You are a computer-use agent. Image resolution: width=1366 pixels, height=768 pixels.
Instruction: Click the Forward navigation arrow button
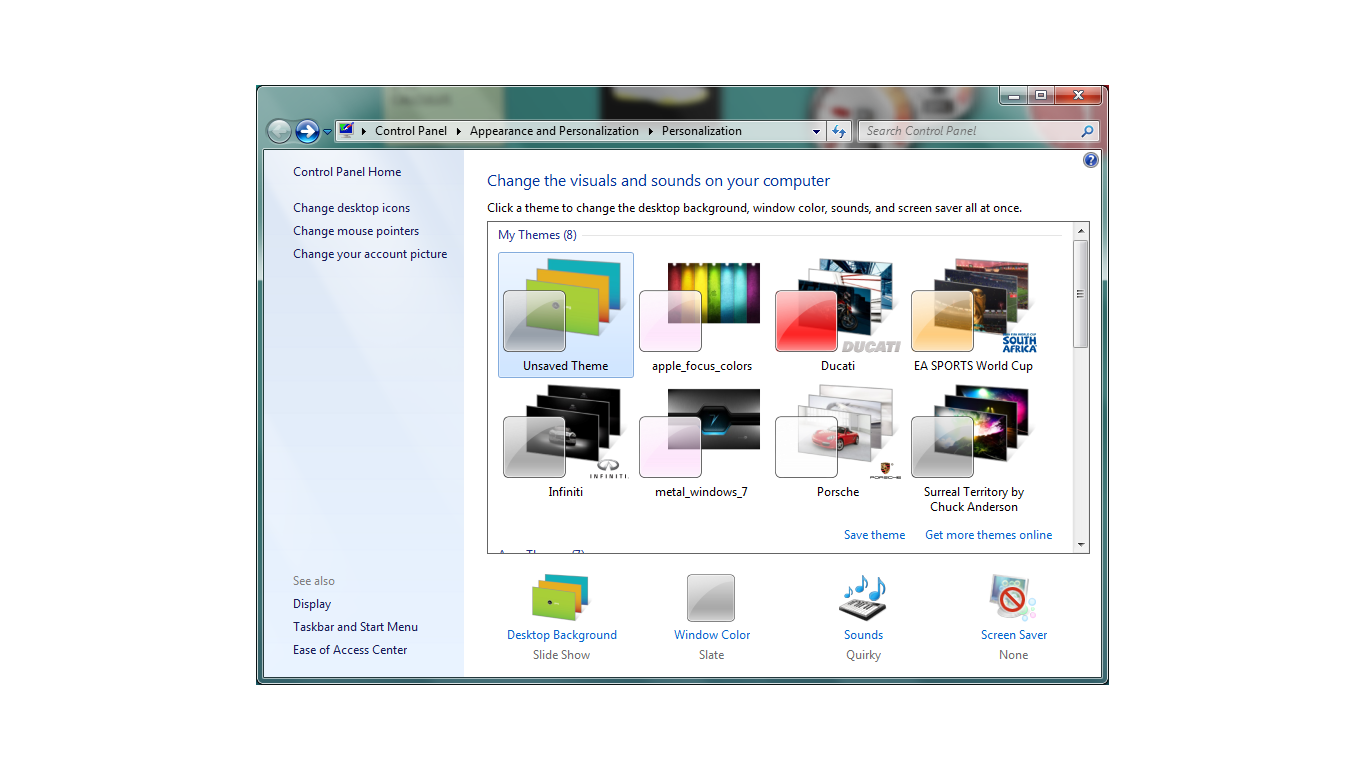click(307, 131)
